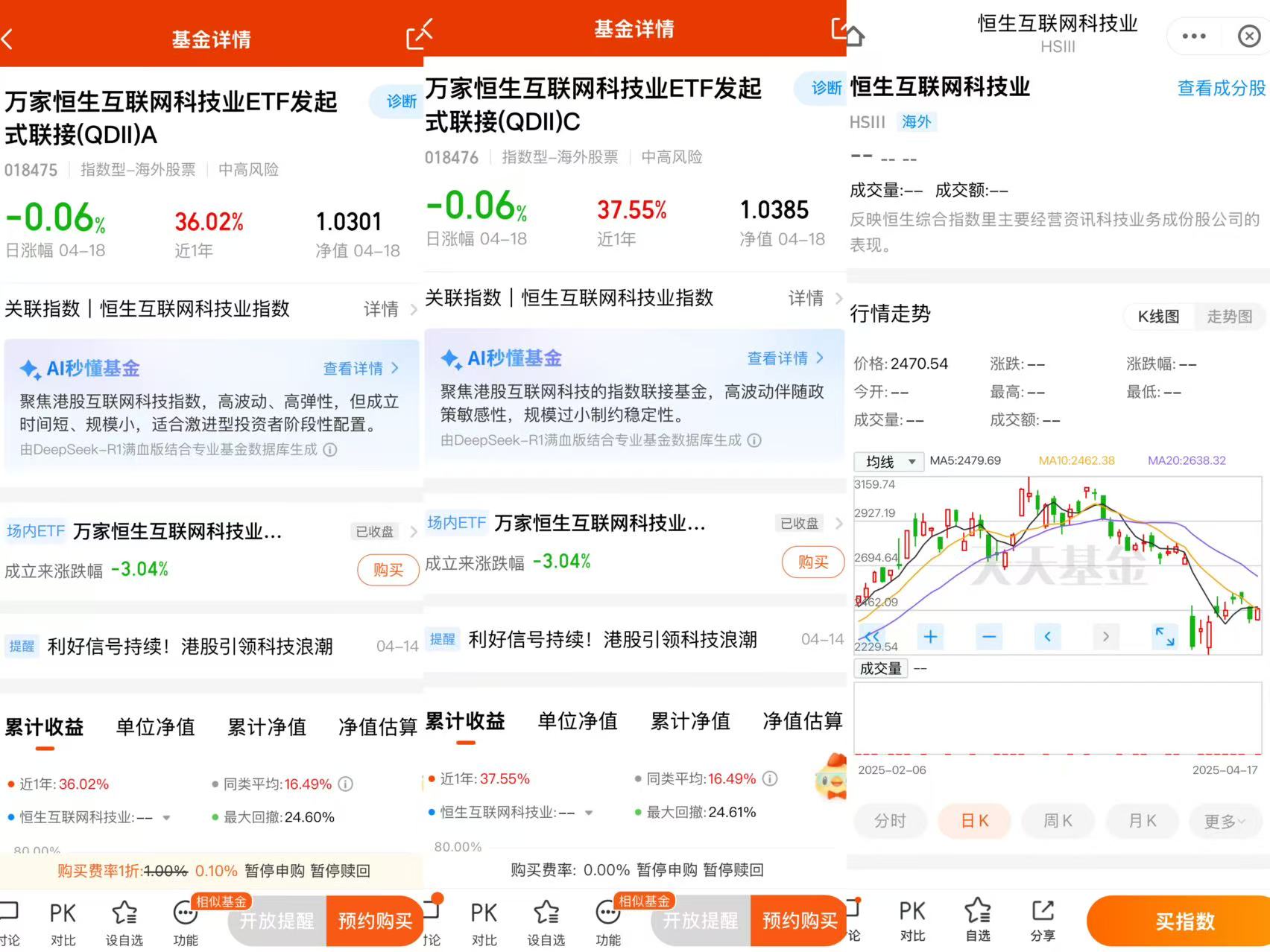
Task: Select 累计收益 tab on fund C
Action: pos(465,720)
